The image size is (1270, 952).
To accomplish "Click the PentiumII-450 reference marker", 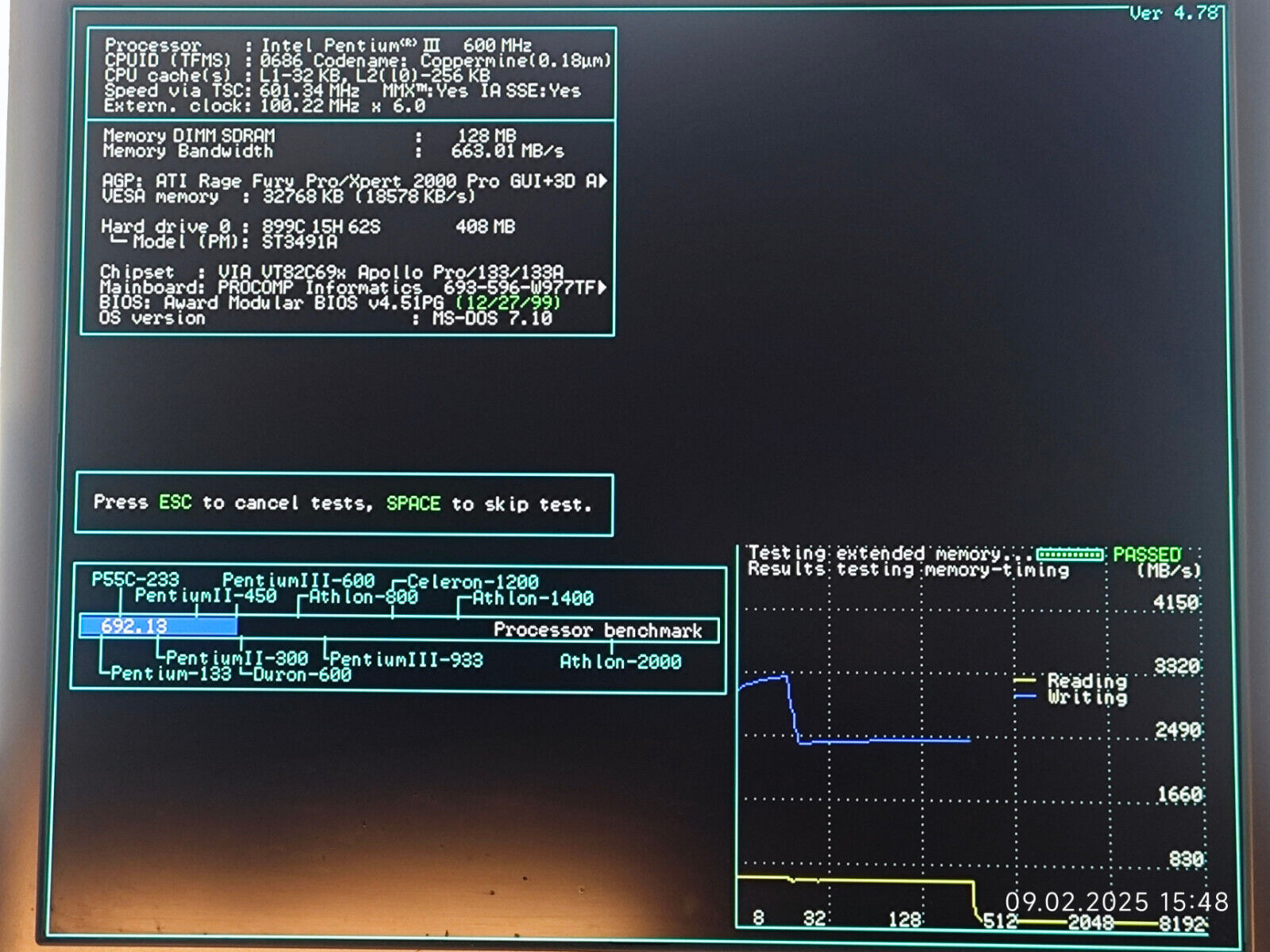I will point(206,595).
